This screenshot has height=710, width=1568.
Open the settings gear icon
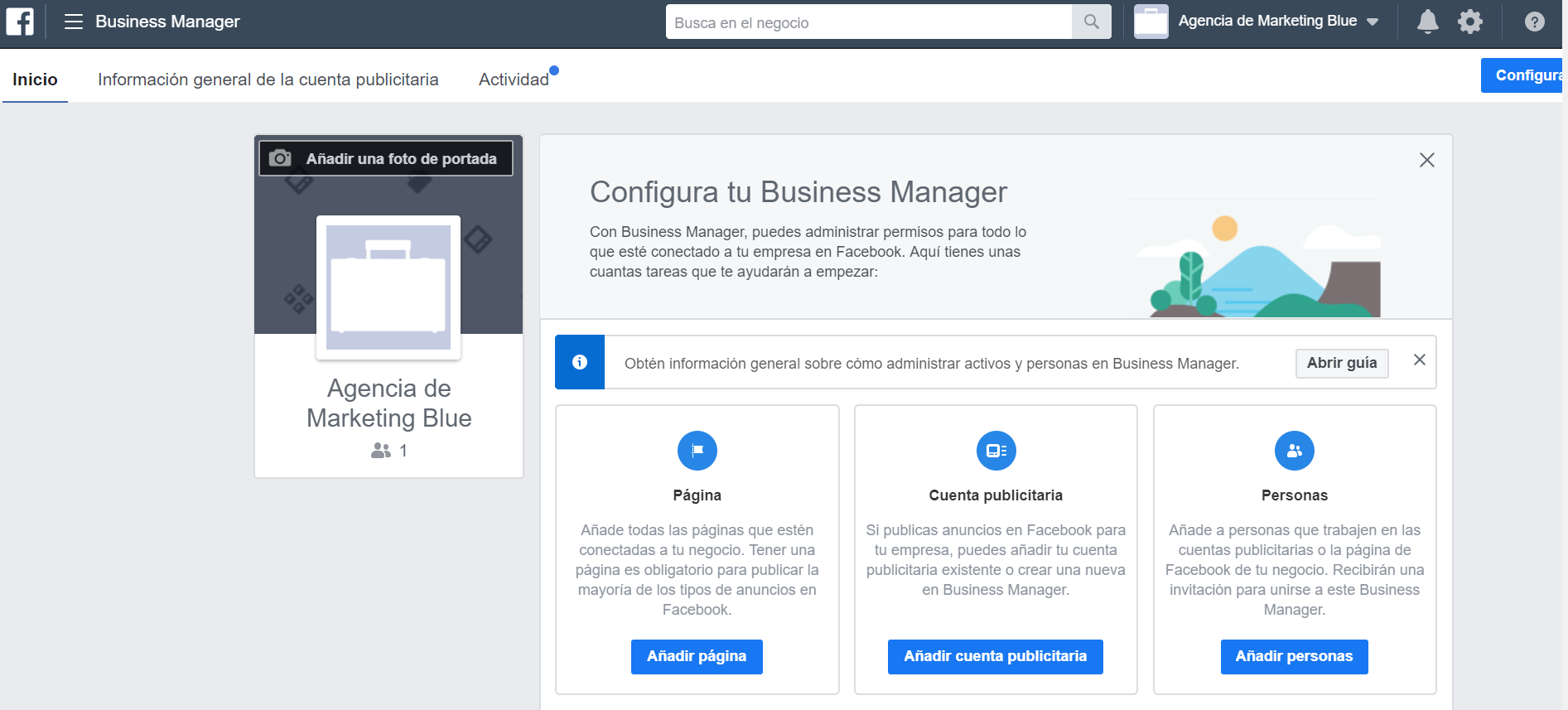(x=1470, y=22)
